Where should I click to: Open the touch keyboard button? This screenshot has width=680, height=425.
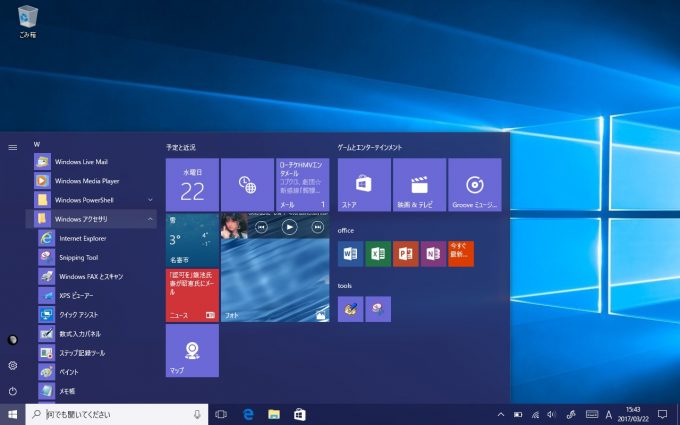pos(592,415)
